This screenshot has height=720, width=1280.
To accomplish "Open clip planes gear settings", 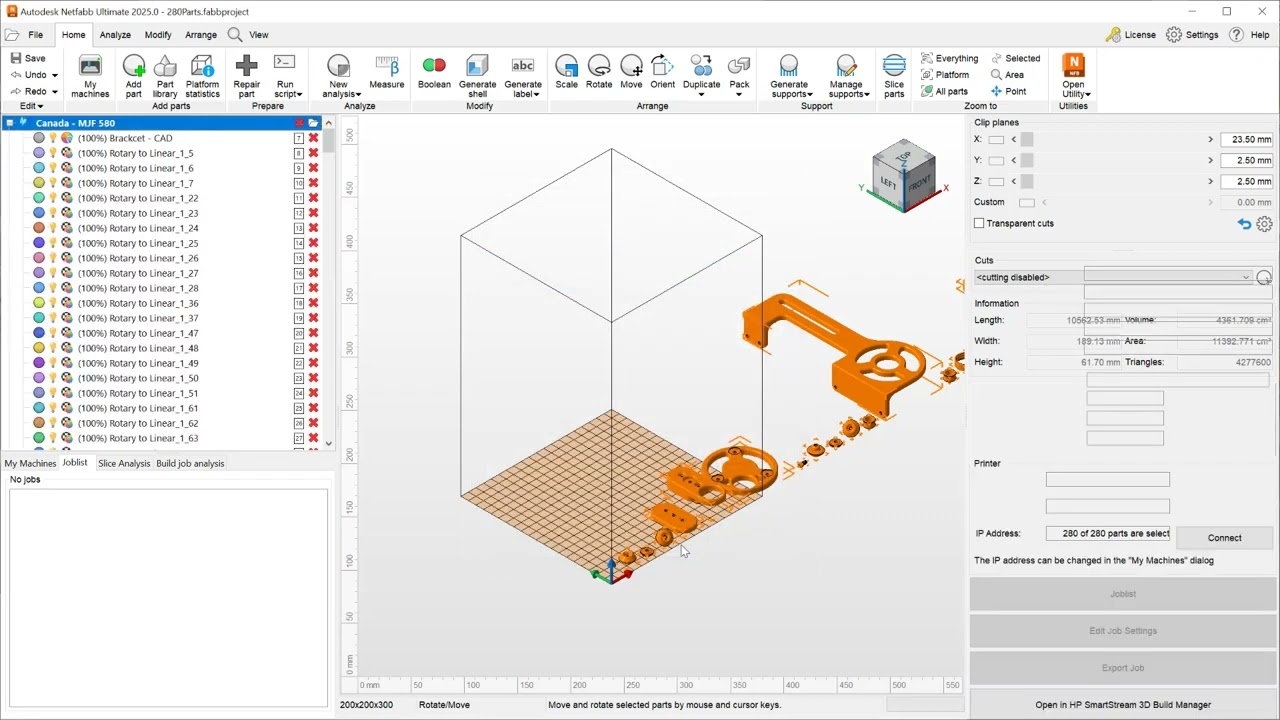I will [1264, 224].
